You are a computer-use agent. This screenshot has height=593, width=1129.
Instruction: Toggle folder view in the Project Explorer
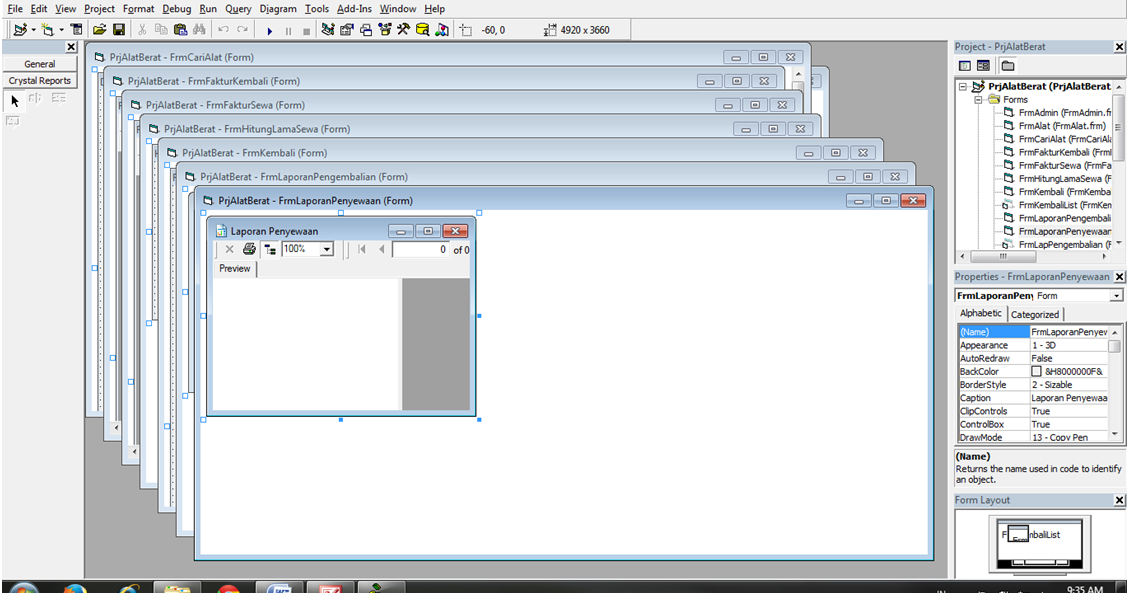point(1008,64)
